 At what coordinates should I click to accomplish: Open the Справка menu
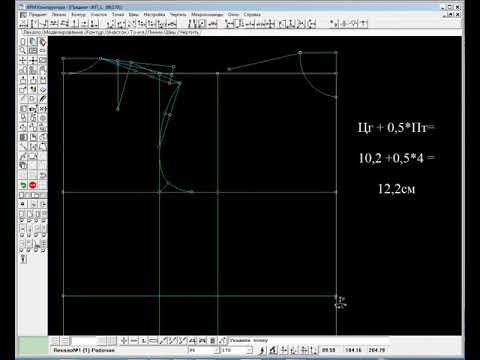252,15
